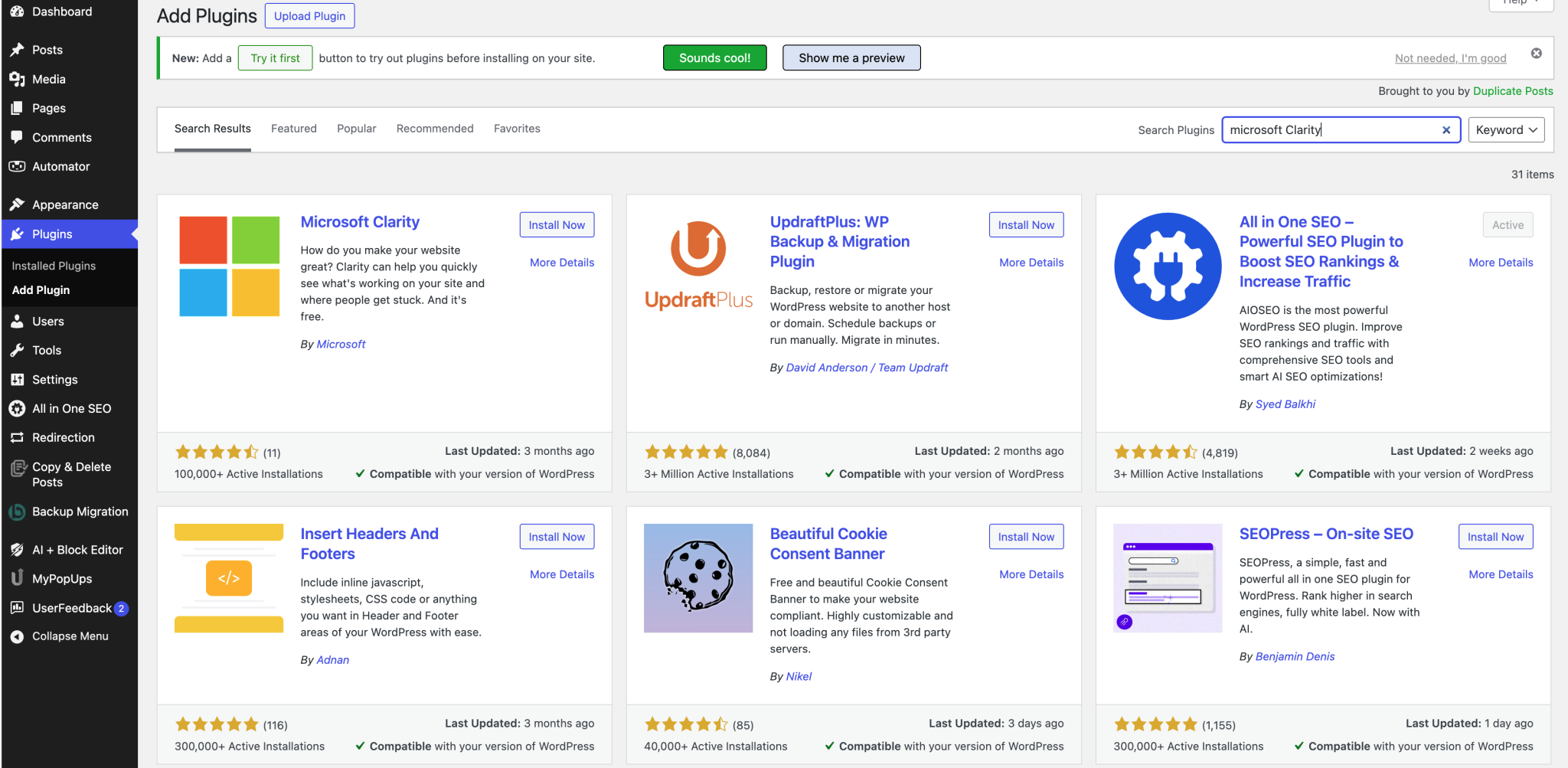Open the Favorites tab

point(517,128)
